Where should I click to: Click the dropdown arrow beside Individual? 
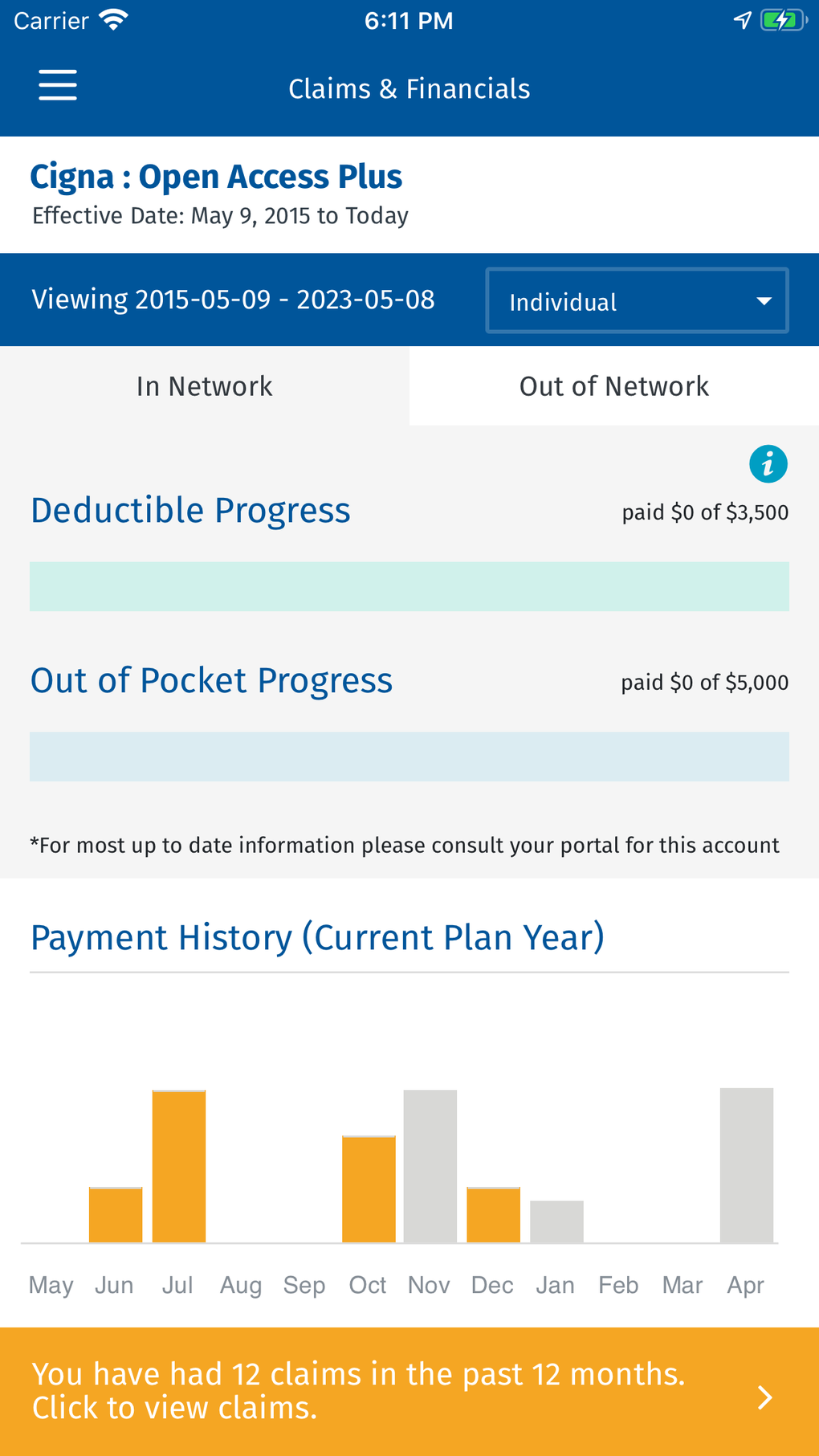(764, 301)
